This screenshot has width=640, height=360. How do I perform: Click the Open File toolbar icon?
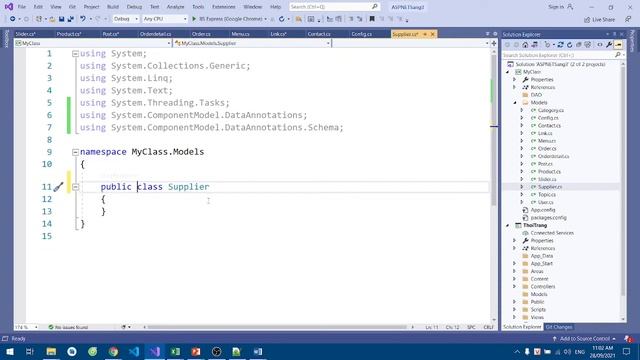tap(52, 19)
